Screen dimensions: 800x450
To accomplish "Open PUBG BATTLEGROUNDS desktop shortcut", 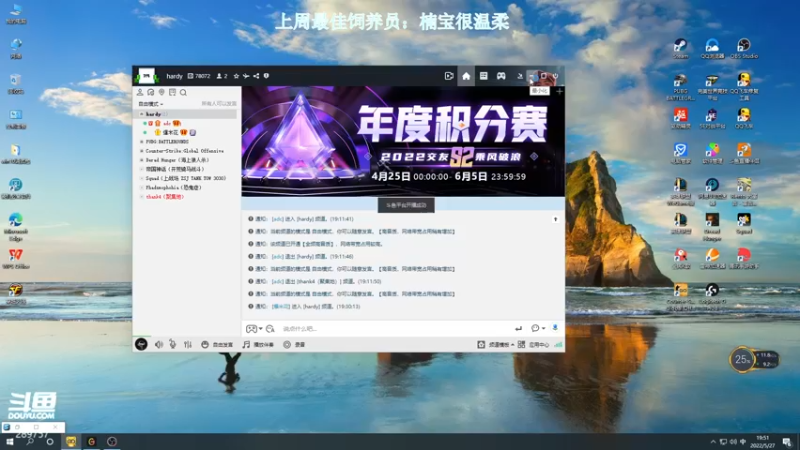I will 681,87.
